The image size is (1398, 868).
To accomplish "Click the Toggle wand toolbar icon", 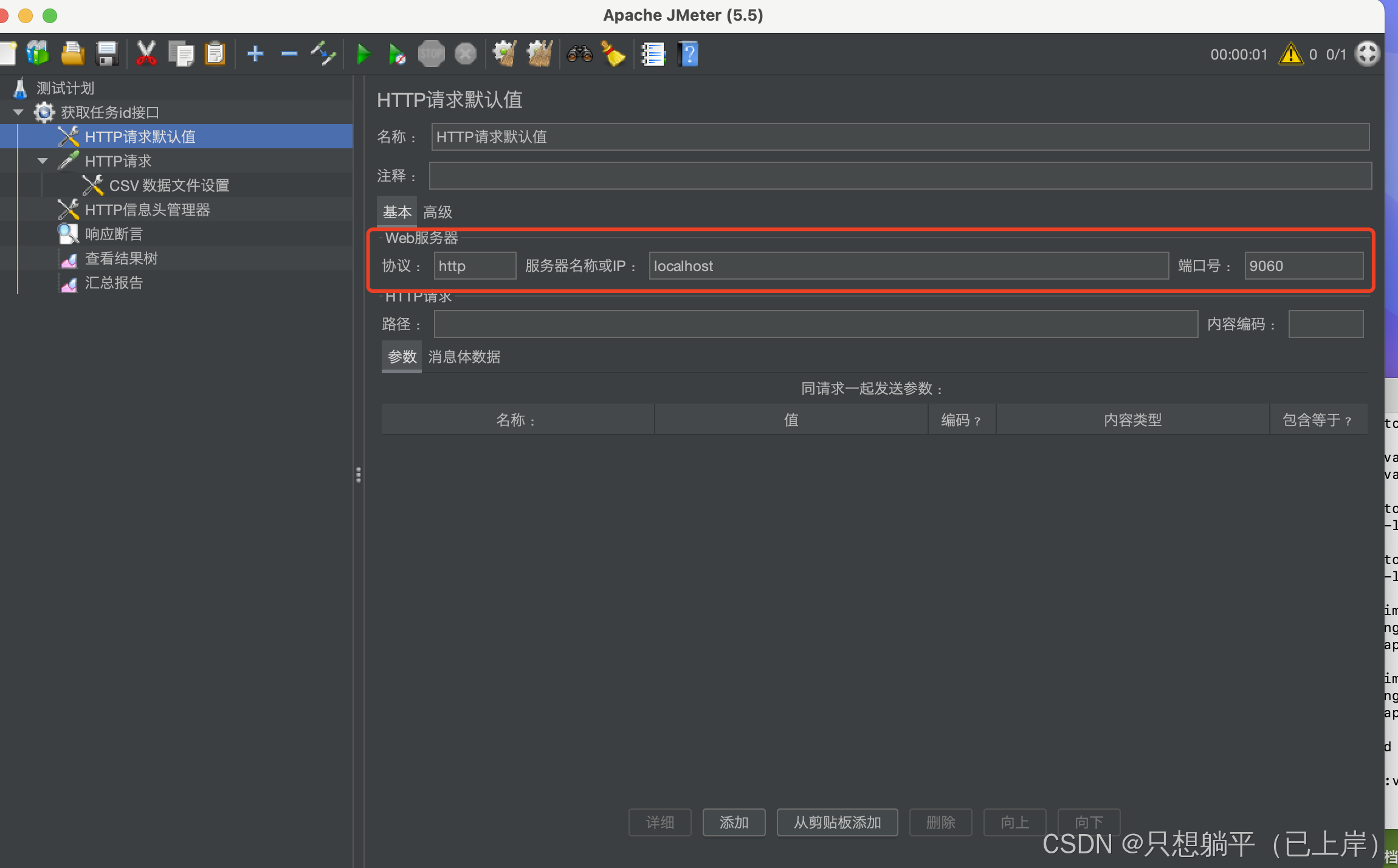I will pos(323,54).
